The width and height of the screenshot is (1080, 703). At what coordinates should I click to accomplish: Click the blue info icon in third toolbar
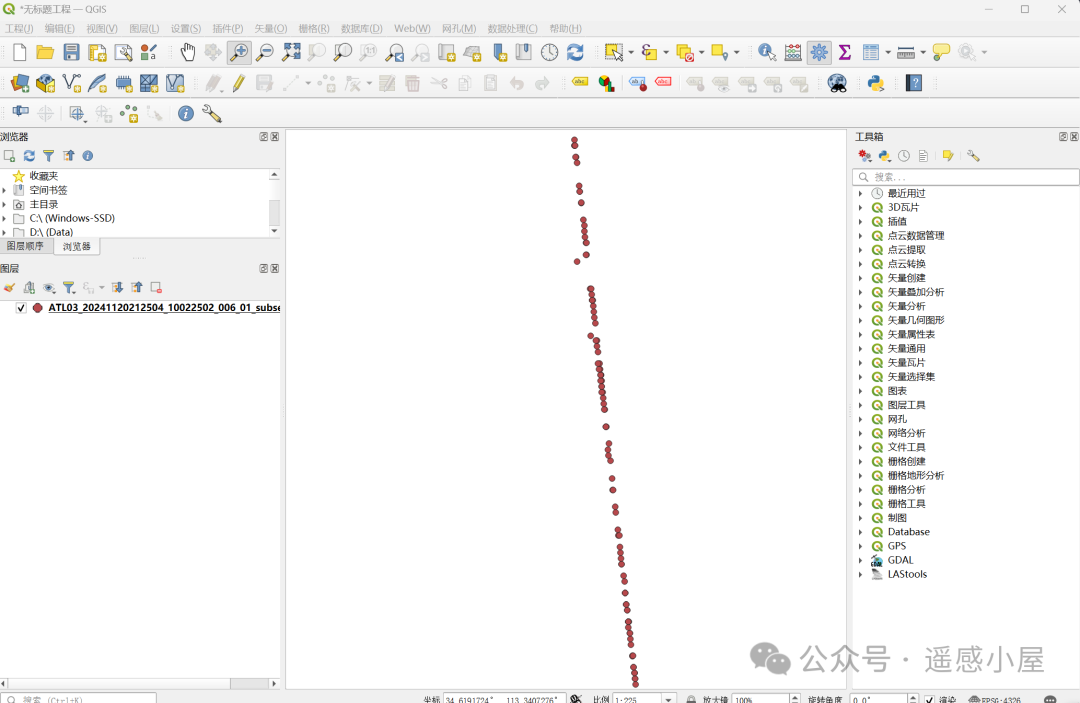pyautogui.click(x=185, y=114)
